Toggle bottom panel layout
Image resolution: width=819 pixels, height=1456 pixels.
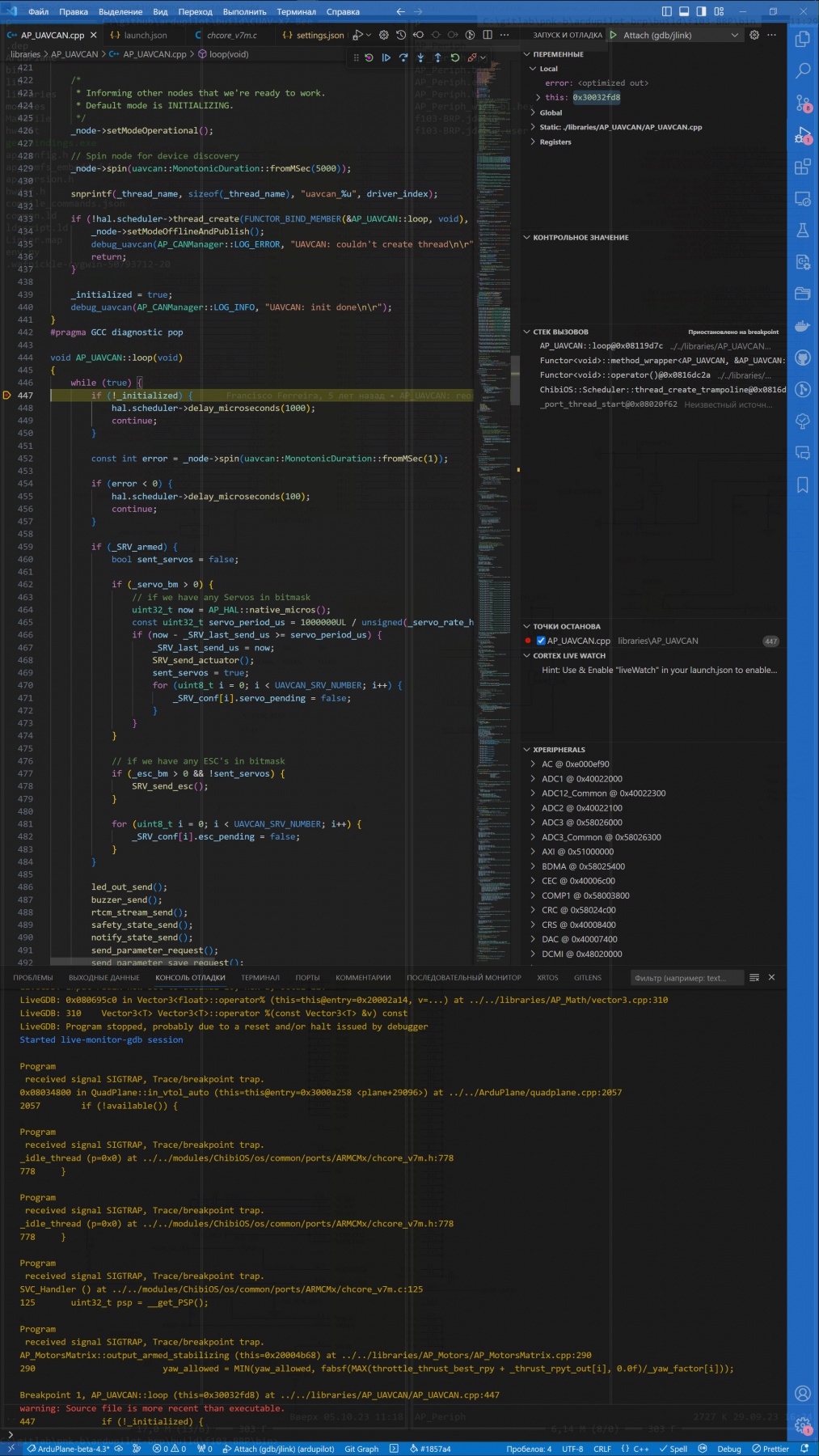pyautogui.click(x=684, y=11)
